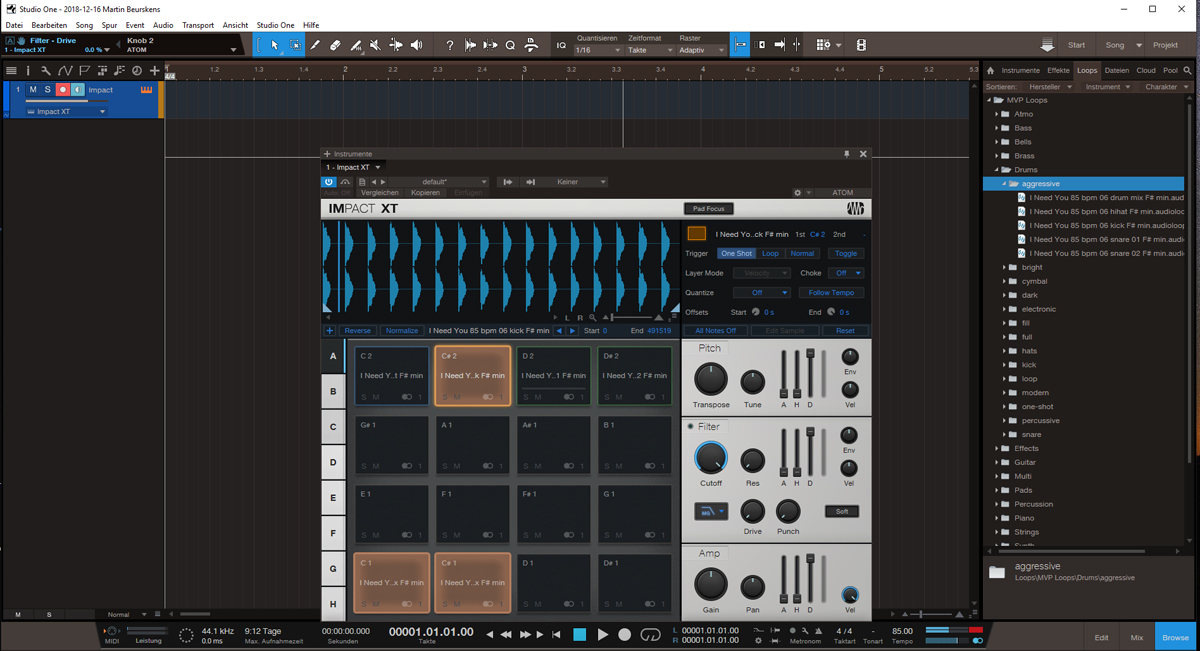Click the Normalize button
The height and width of the screenshot is (651, 1200).
coord(401,331)
